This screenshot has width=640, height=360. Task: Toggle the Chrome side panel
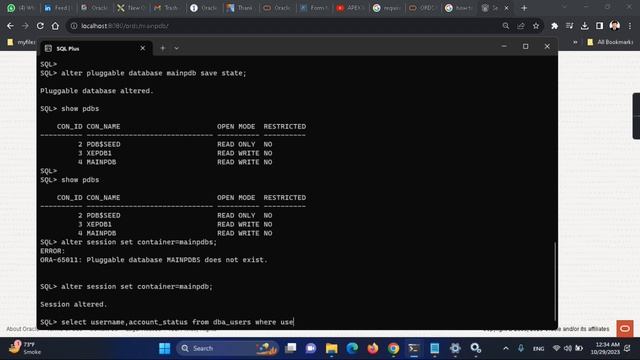(599, 26)
